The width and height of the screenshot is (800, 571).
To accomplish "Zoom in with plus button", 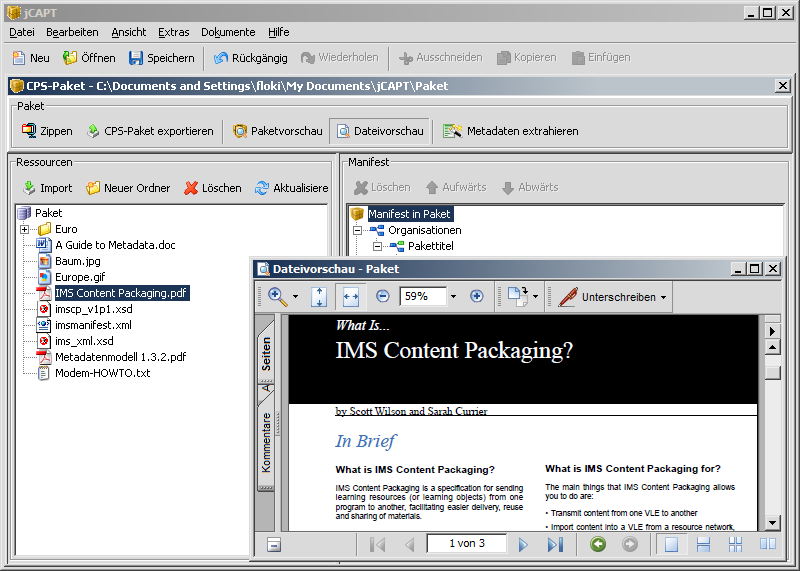I will (477, 296).
